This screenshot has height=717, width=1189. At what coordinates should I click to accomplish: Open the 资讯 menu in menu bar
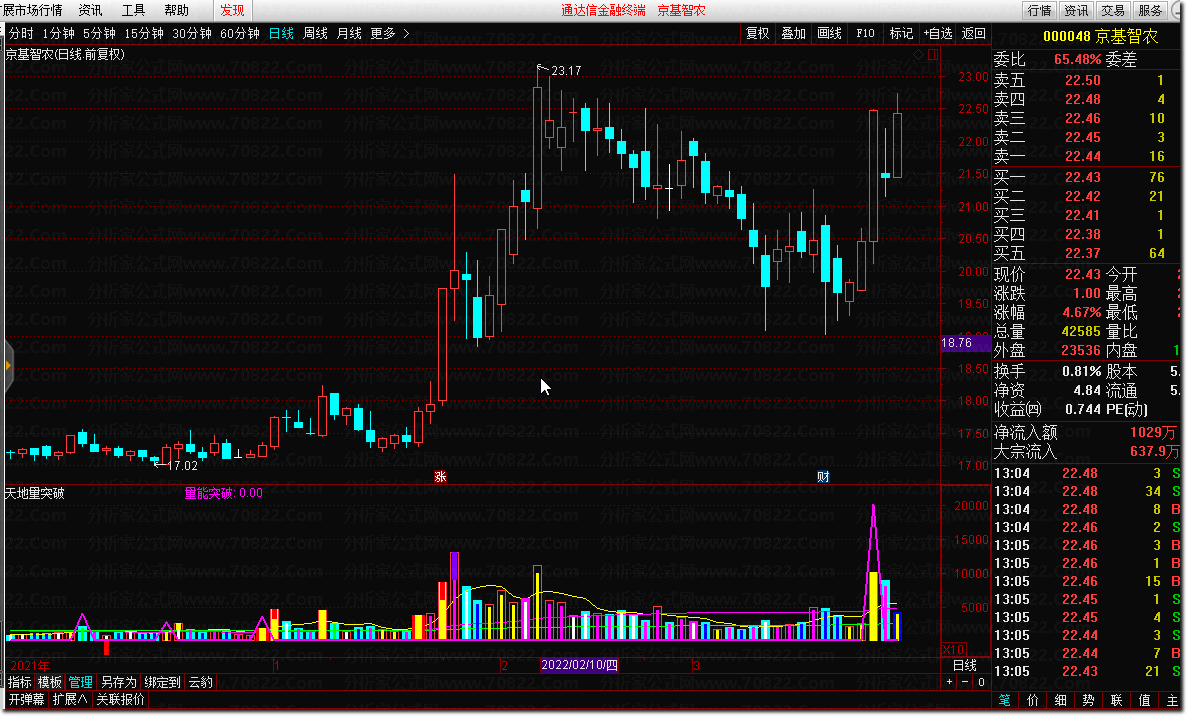point(90,11)
